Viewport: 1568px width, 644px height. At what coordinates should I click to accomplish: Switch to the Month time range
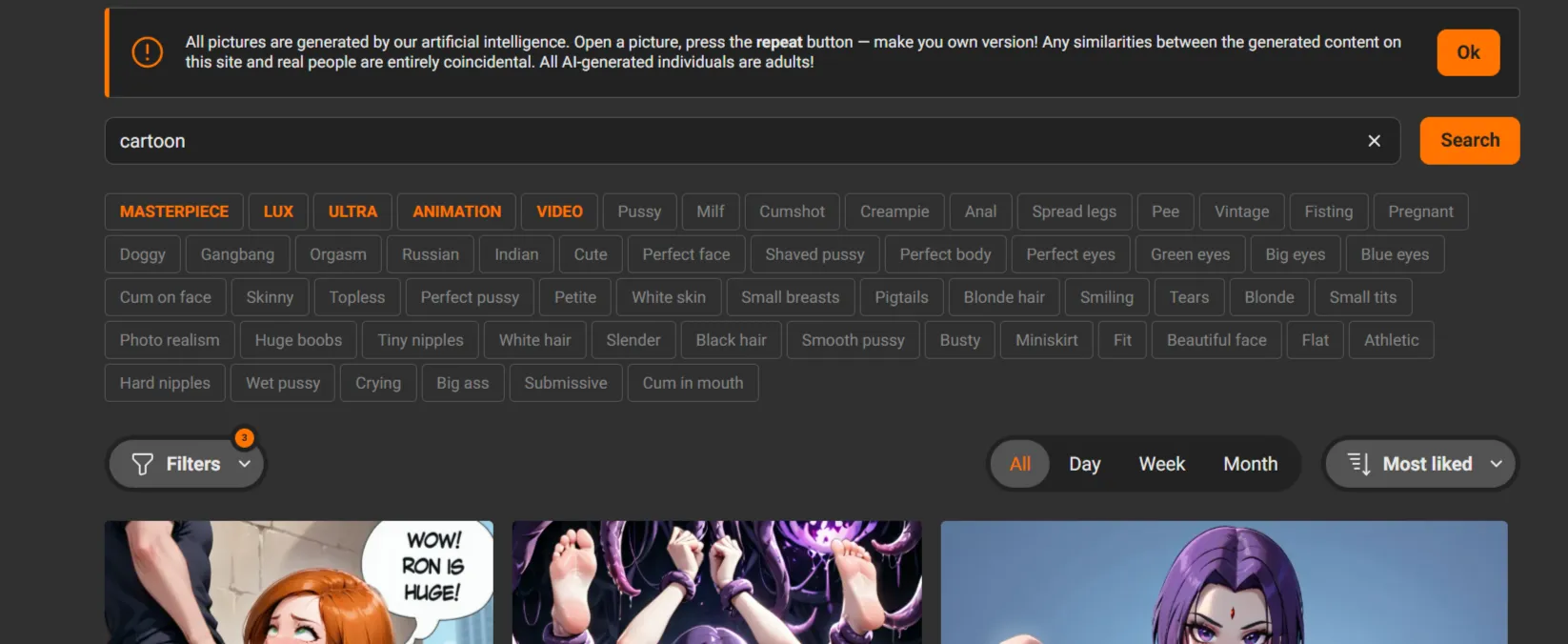(1250, 464)
